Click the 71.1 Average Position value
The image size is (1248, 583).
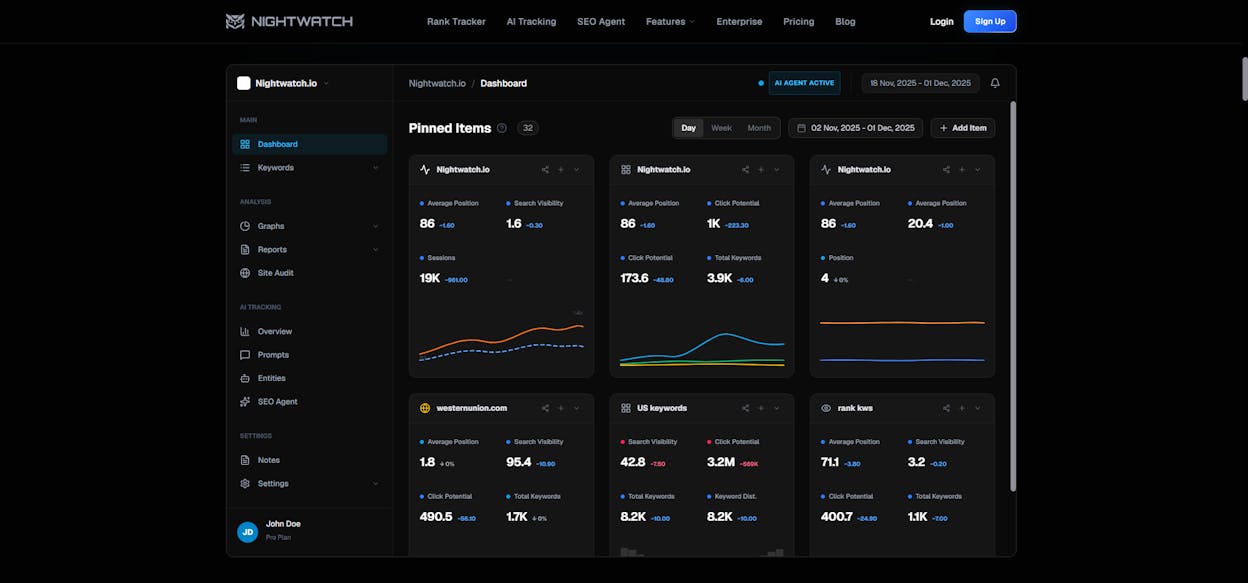coord(830,462)
